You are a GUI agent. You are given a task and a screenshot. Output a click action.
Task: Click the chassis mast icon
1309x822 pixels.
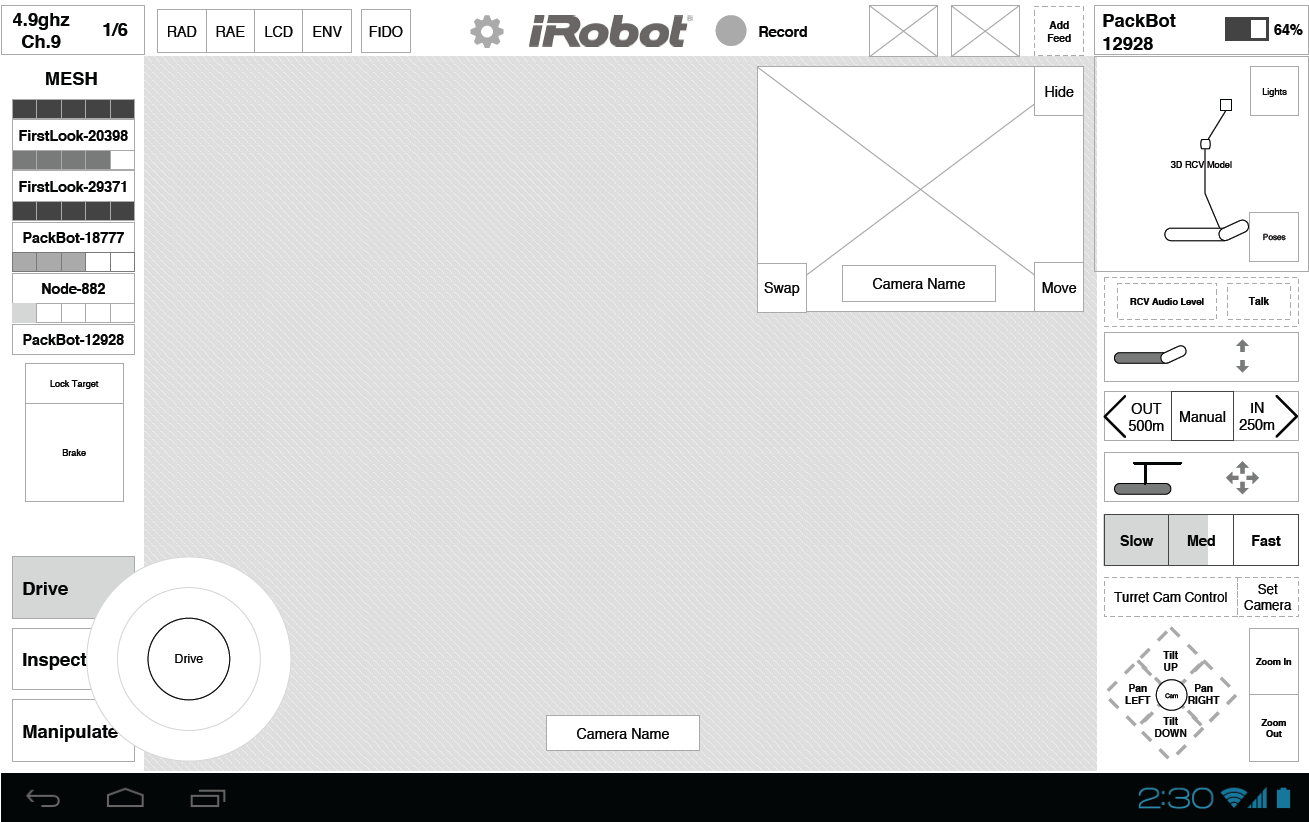[1148, 478]
